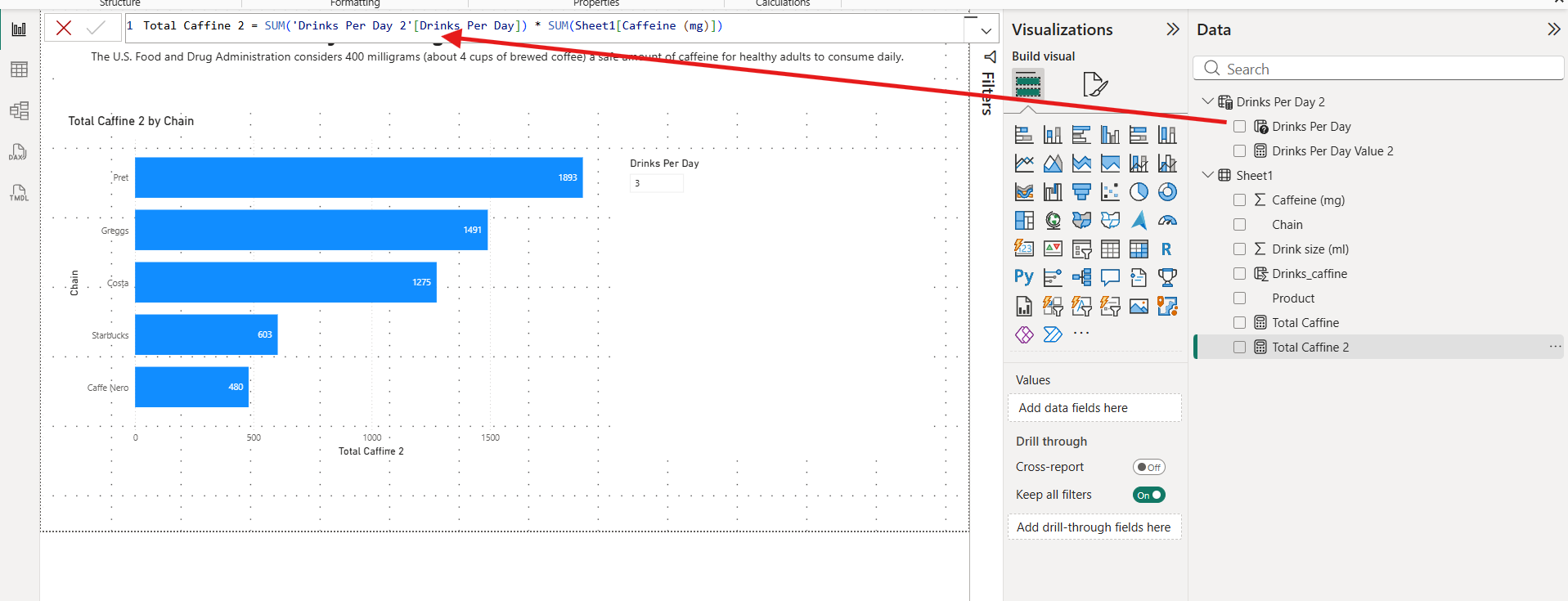Expand the formula bar with chevron

tap(986, 31)
